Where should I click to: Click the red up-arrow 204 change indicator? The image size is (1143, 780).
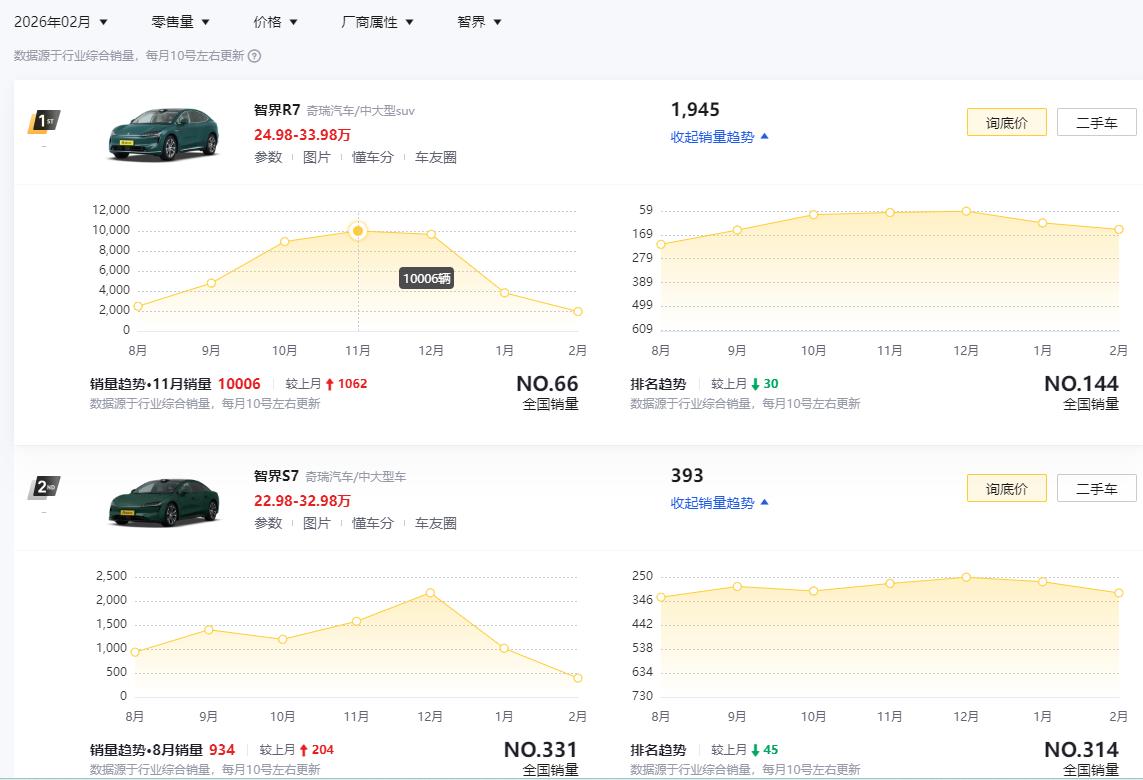point(316,750)
